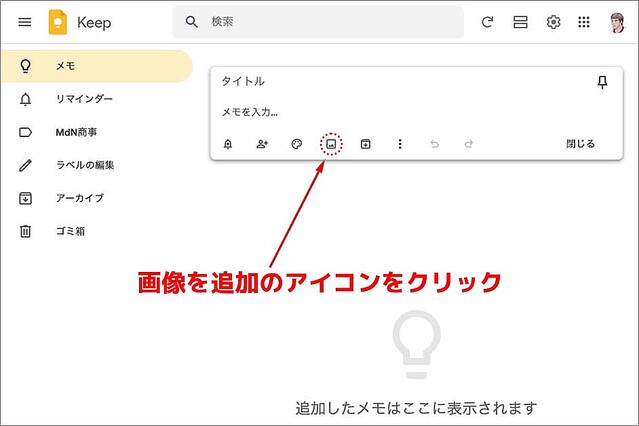Open the main hamburger menu
Image resolution: width=639 pixels, height=426 pixels.
(x=25, y=22)
